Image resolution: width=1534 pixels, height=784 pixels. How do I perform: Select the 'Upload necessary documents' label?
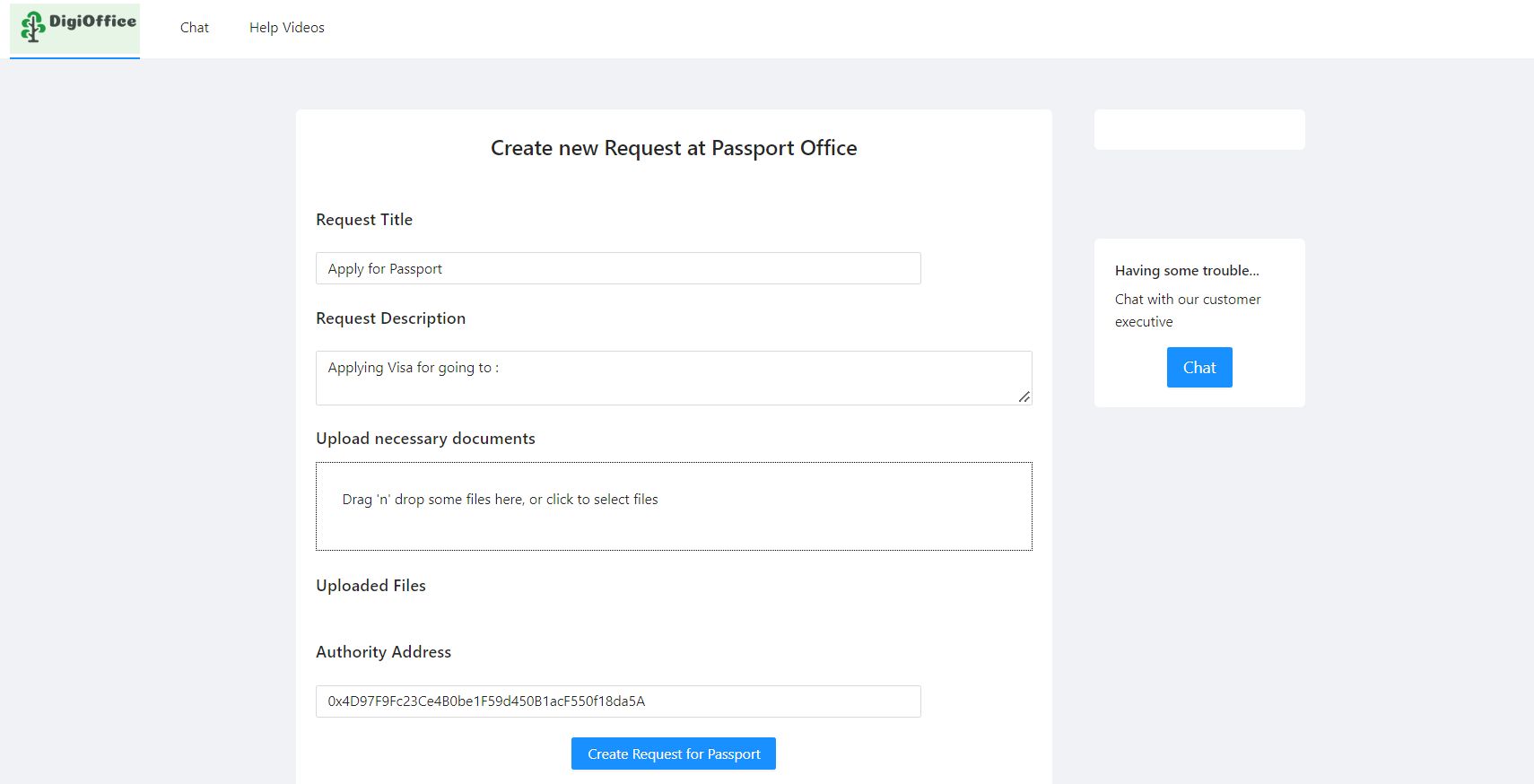[425, 439]
